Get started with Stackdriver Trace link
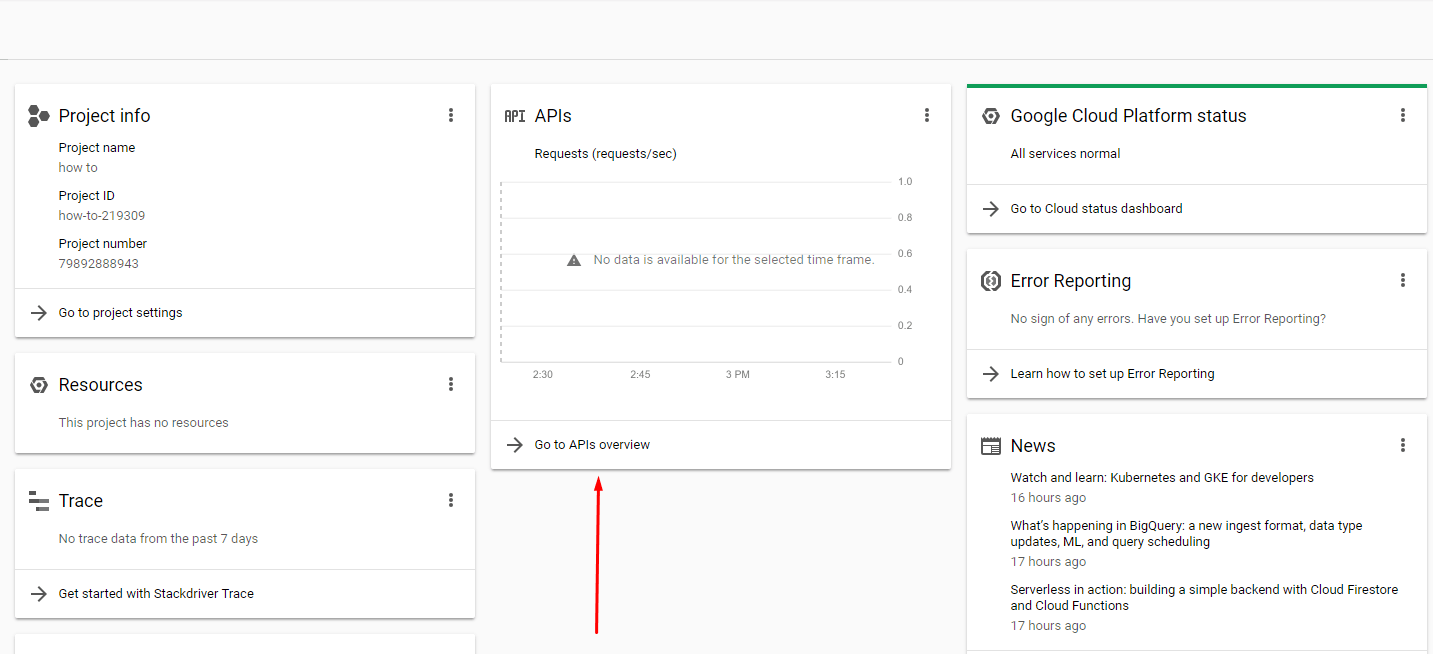Screen dimensions: 1433x654 [156, 594]
